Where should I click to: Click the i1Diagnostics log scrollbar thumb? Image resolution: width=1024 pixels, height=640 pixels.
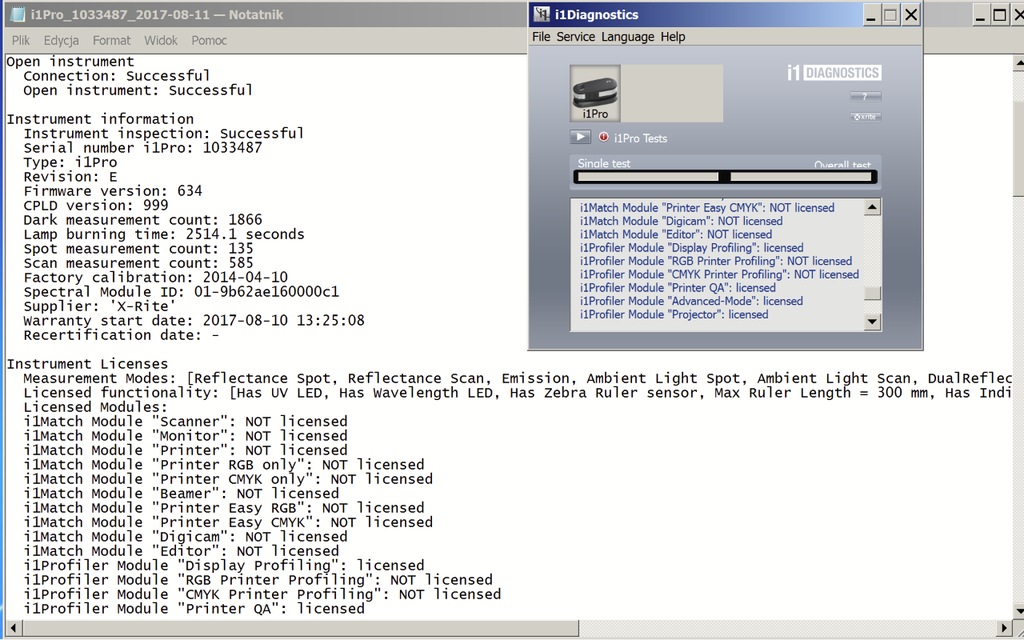(x=872, y=293)
